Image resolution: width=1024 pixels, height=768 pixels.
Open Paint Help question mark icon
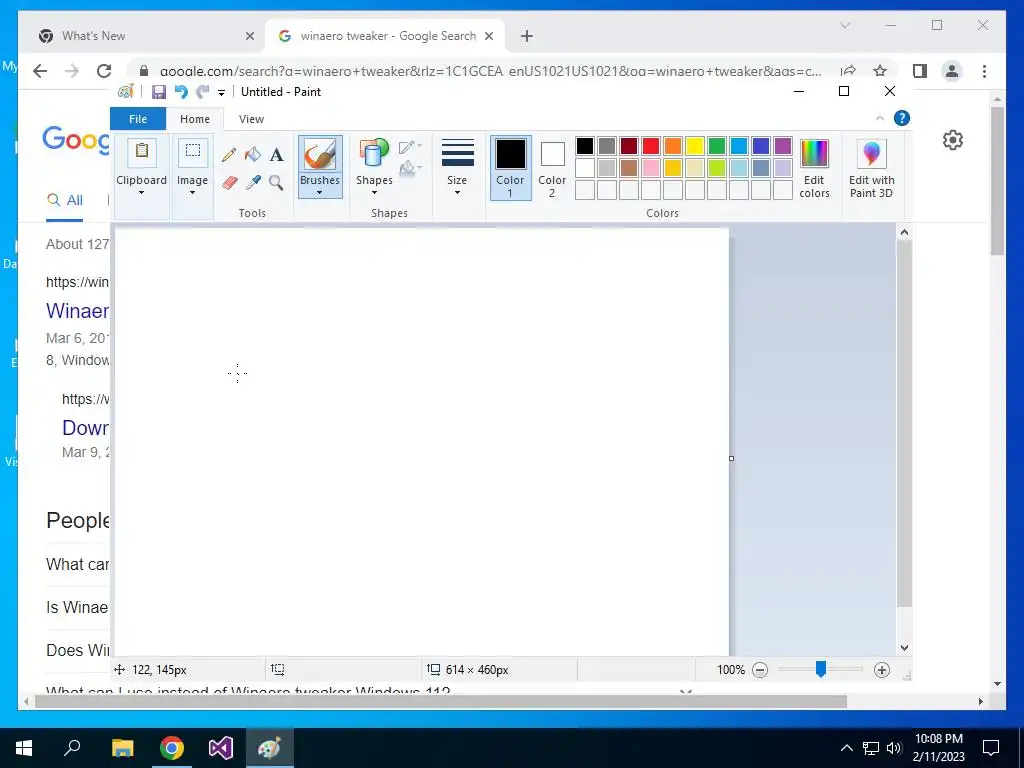[x=902, y=118]
